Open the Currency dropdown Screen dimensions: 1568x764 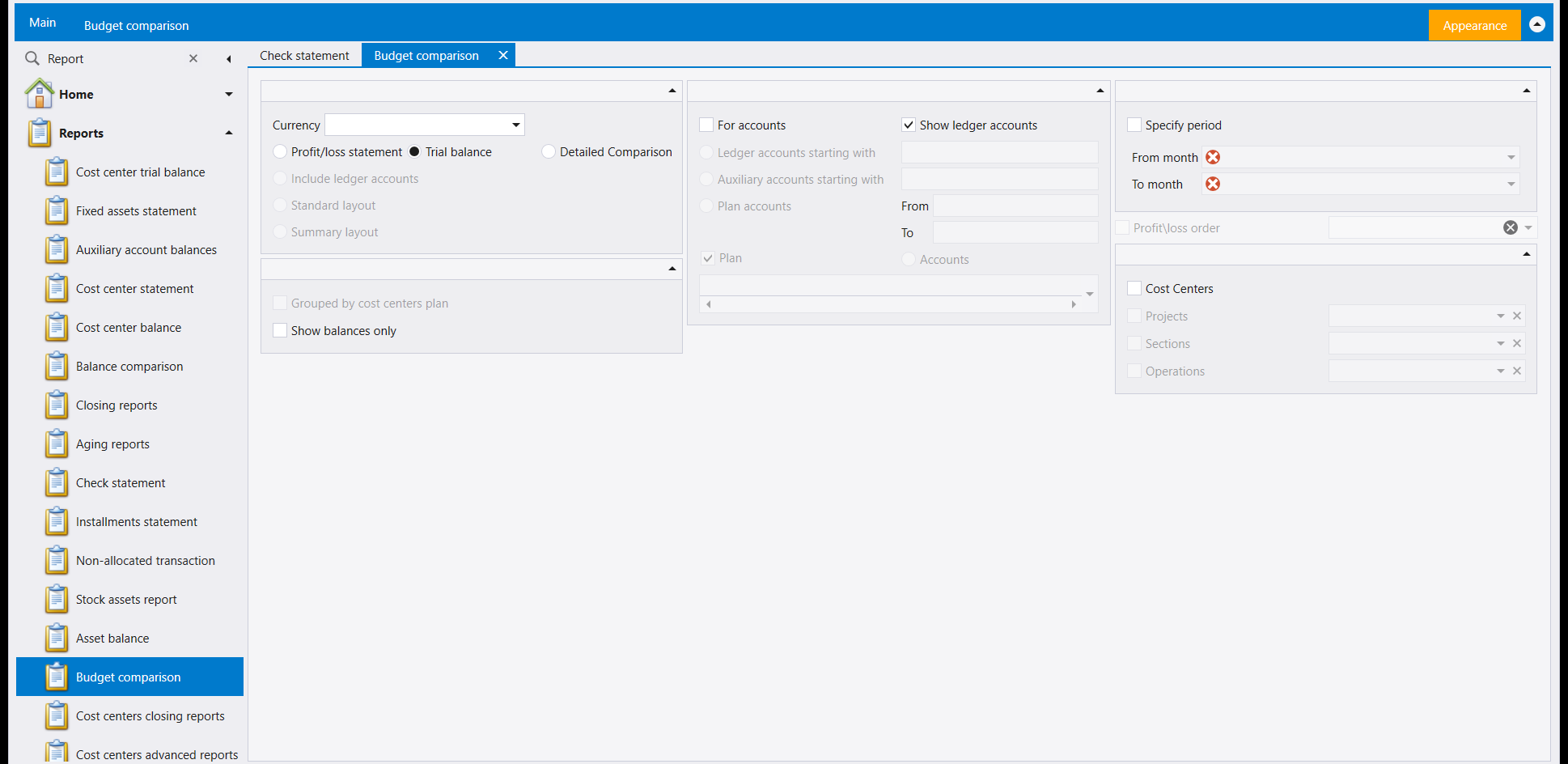pyautogui.click(x=515, y=125)
